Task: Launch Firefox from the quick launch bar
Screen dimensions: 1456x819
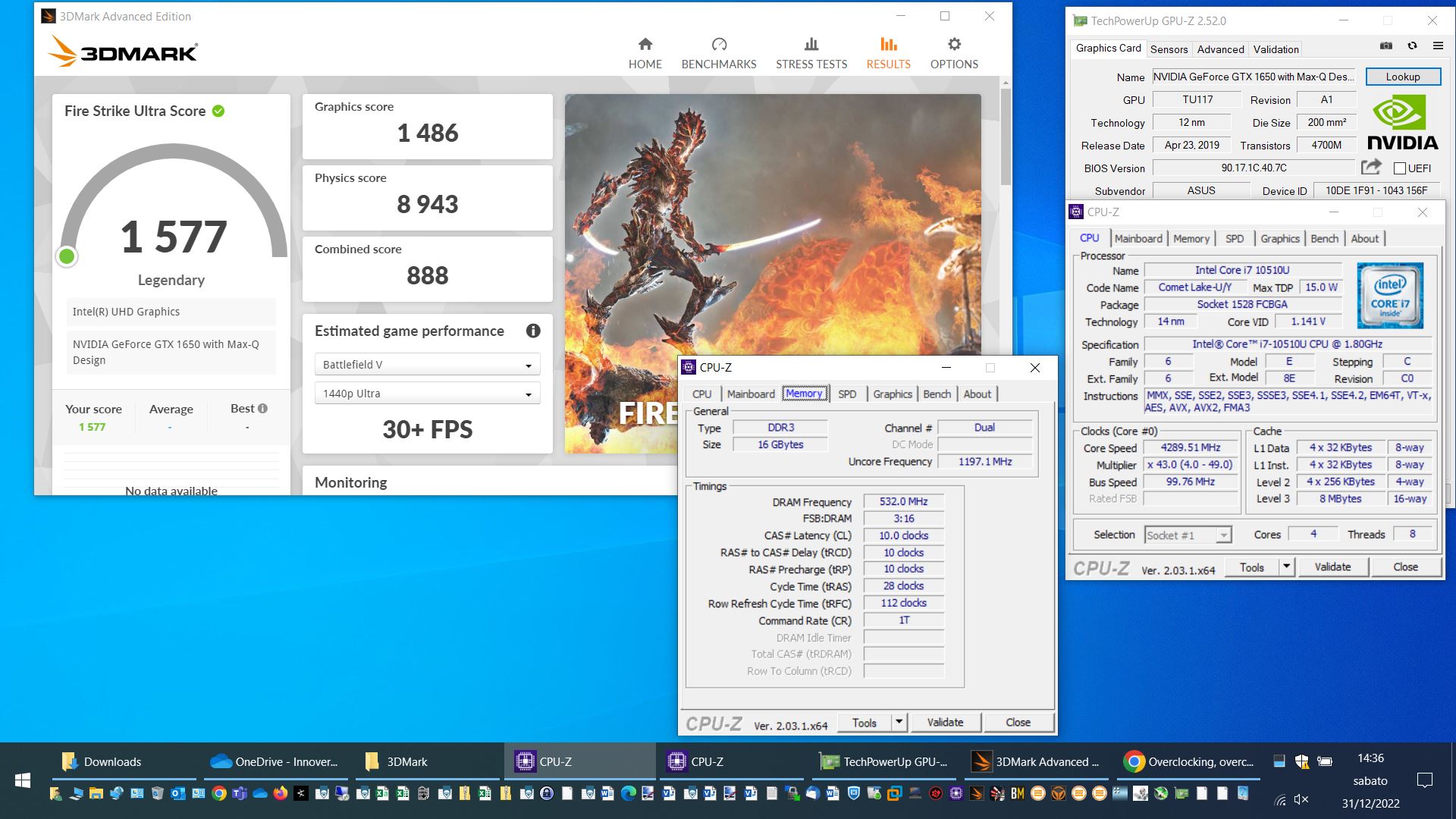Action: click(281, 793)
